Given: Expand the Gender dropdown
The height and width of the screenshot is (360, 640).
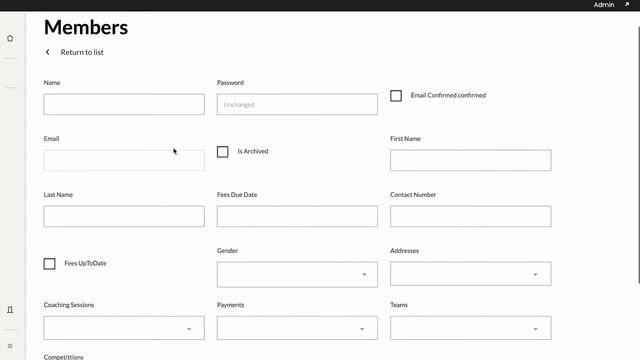Looking at the screenshot, I should point(297,274).
